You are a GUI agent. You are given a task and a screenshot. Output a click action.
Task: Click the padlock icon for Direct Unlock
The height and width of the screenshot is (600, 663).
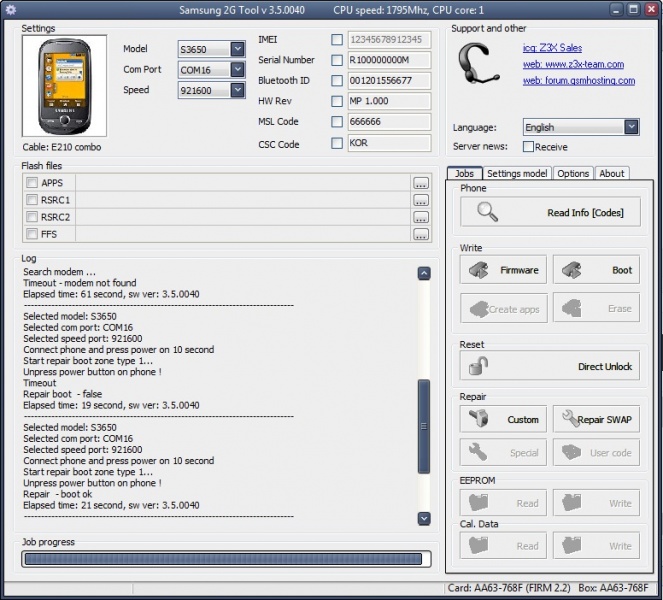pyautogui.click(x=479, y=366)
